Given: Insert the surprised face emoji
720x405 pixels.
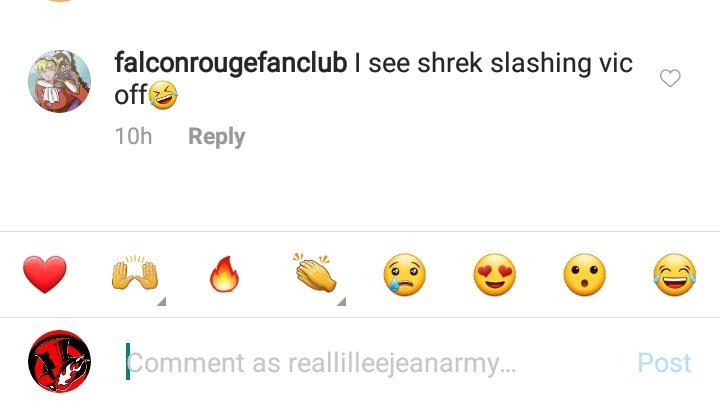Looking at the screenshot, I should click(x=585, y=275).
